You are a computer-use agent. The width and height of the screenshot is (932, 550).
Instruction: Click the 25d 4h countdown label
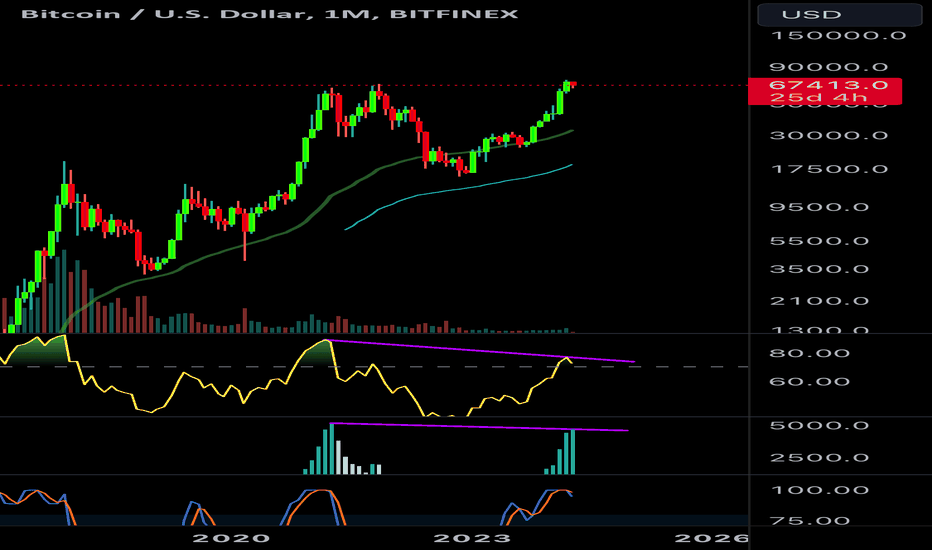tap(818, 98)
